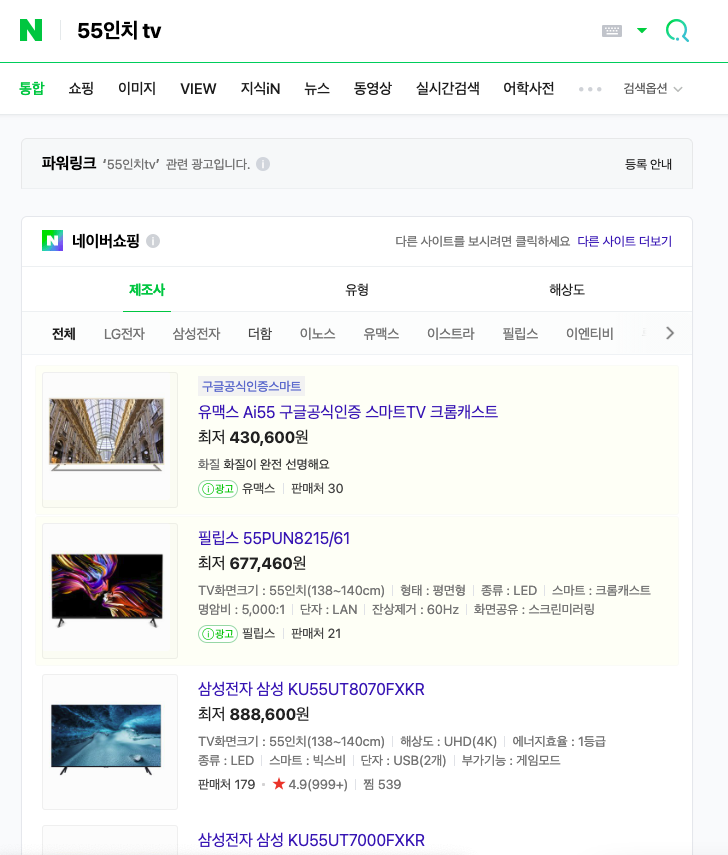Viewport: 728px width, 855px height.
Task: Click the search field containing 55인치 tv
Action: click(x=327, y=31)
